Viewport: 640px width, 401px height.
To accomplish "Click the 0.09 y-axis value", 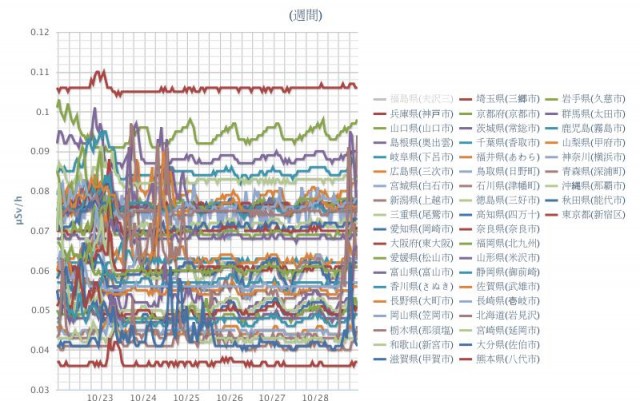I will (40, 151).
